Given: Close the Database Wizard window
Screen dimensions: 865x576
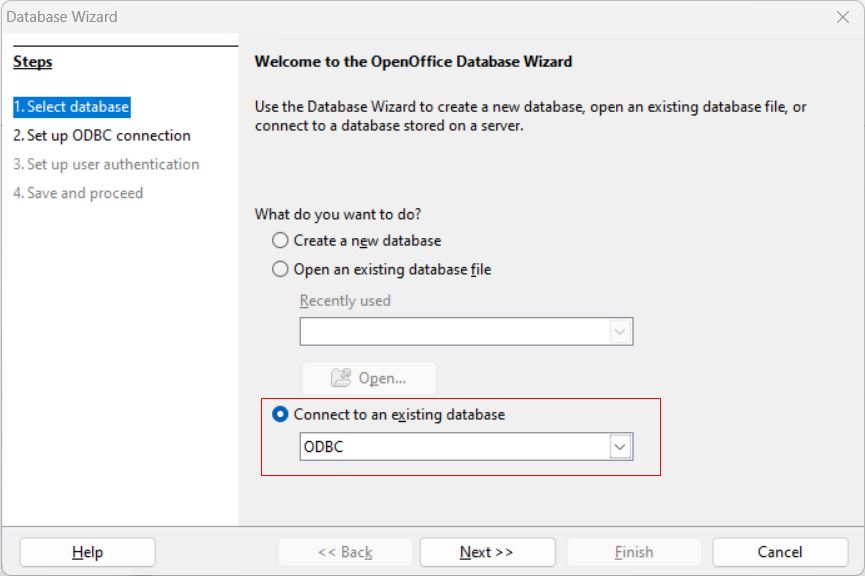Looking at the screenshot, I should pyautogui.click(x=842, y=17).
